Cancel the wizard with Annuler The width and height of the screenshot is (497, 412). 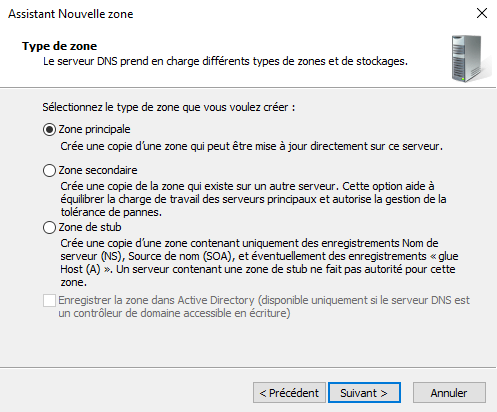click(x=449, y=393)
